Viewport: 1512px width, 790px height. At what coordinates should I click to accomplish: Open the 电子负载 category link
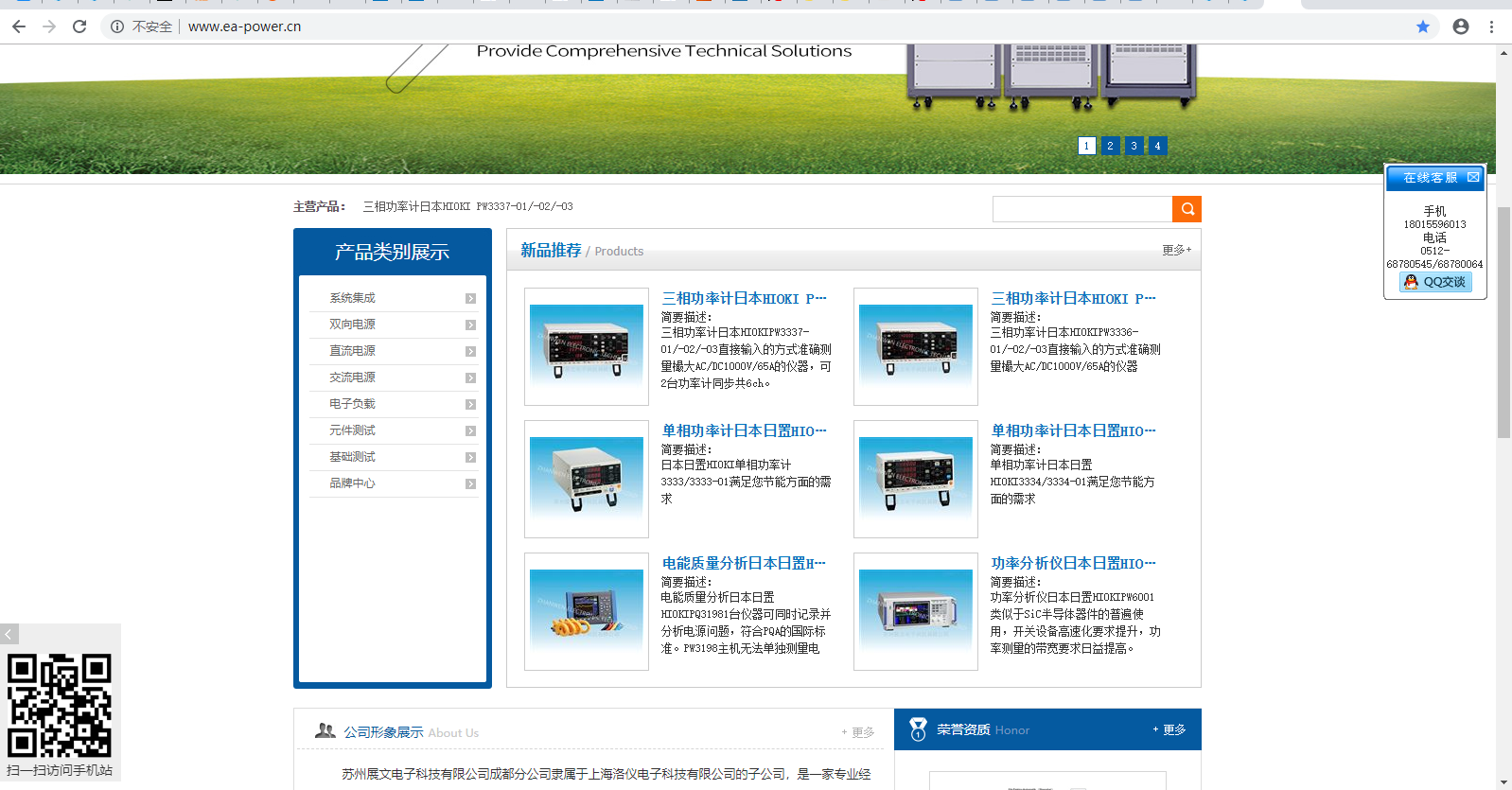pyautogui.click(x=352, y=404)
